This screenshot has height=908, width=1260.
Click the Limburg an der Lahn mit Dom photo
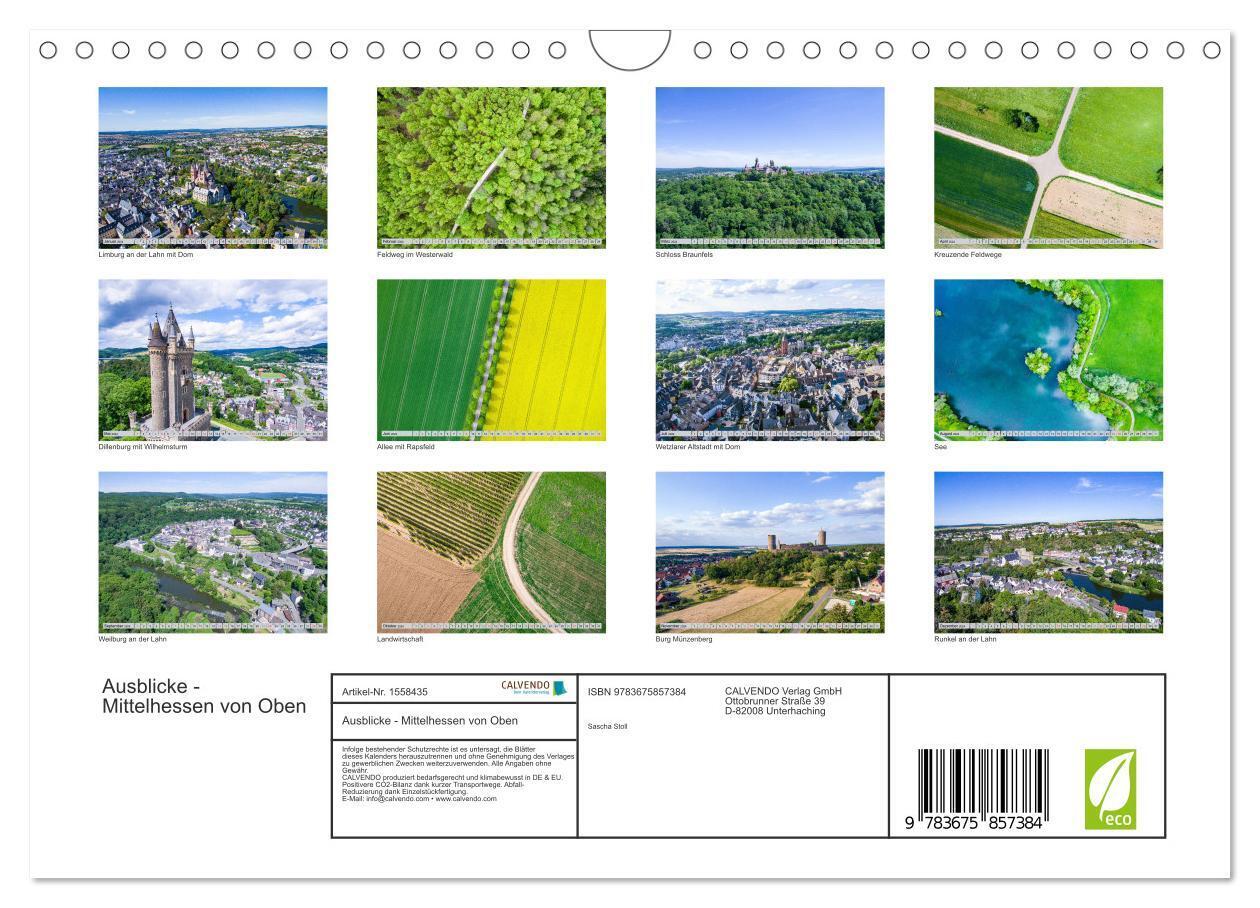coord(212,167)
